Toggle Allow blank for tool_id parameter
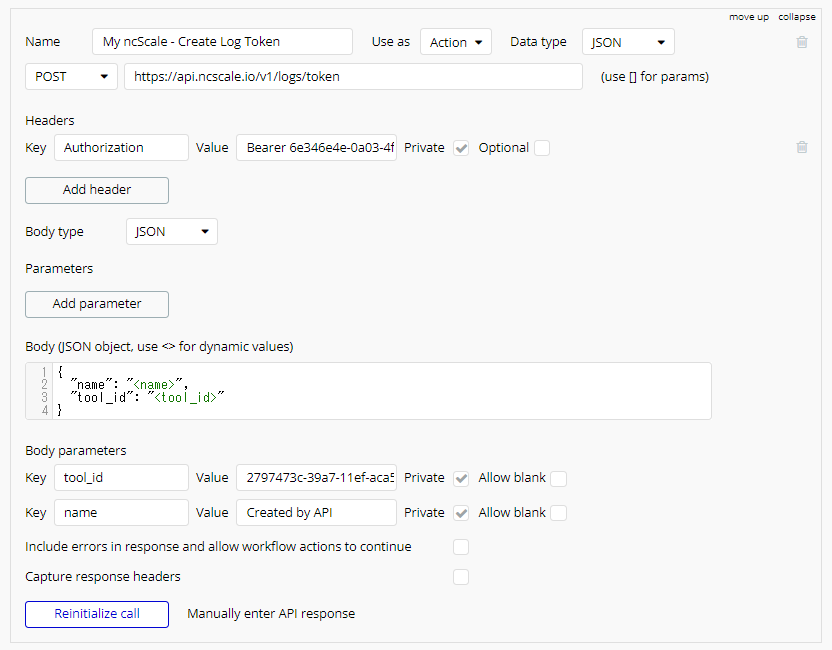 pyautogui.click(x=558, y=478)
